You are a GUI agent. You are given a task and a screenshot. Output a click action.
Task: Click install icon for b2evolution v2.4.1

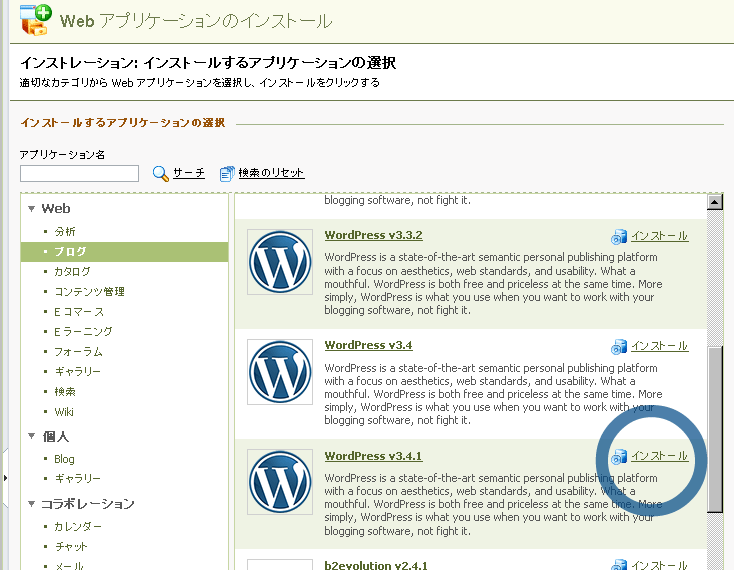click(x=619, y=565)
